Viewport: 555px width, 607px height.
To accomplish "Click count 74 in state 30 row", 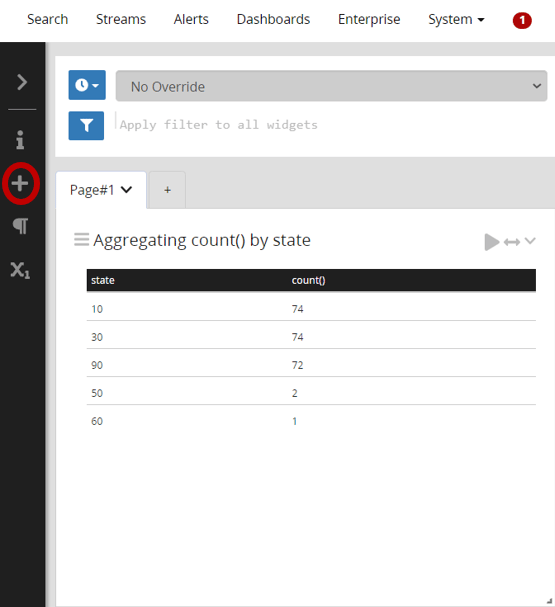I will 297,337.
